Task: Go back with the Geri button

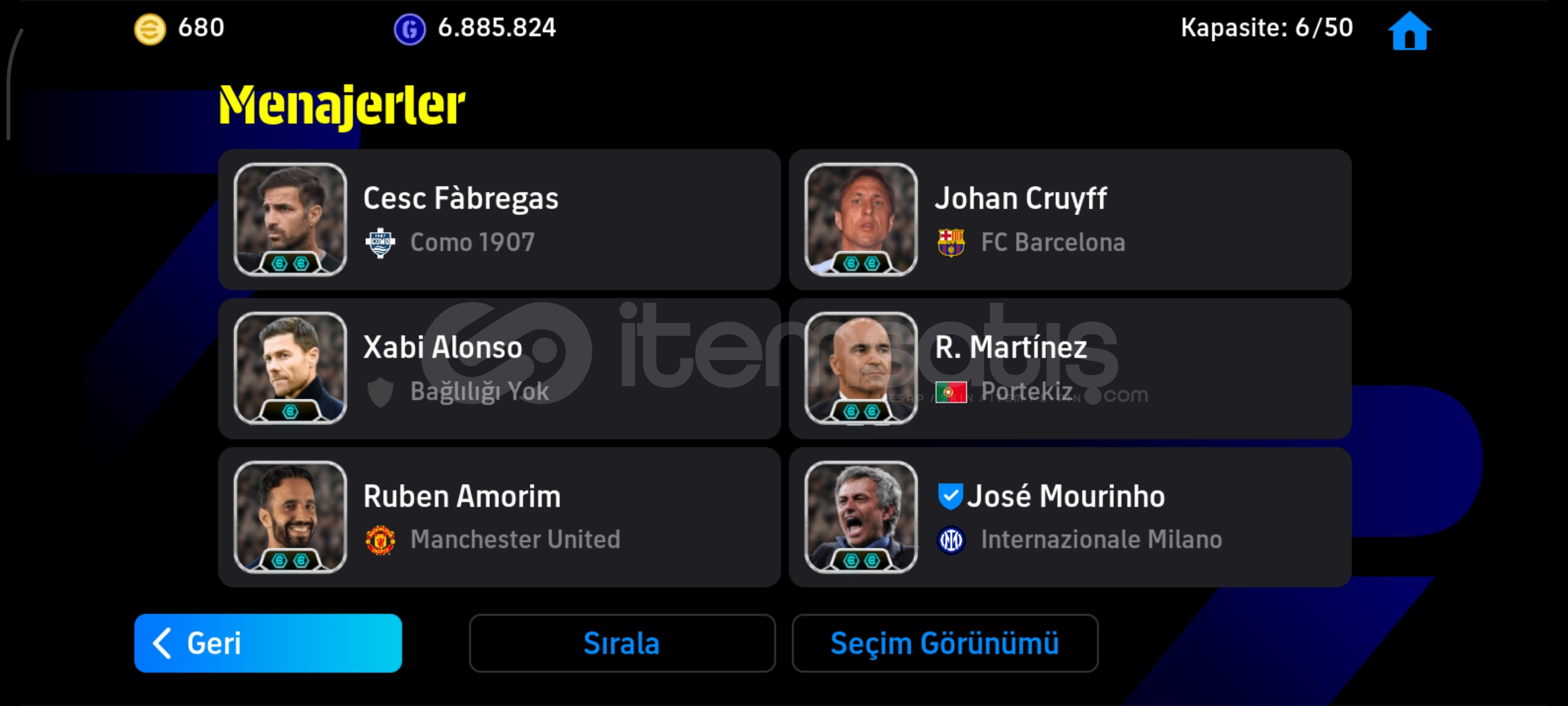Action: point(268,643)
